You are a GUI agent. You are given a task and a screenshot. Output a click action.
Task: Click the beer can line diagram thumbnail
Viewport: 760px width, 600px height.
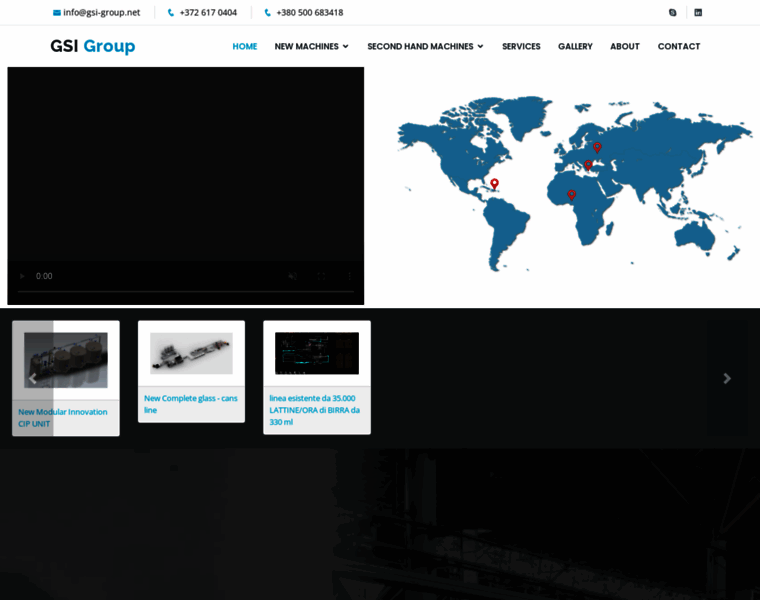pyautogui.click(x=316, y=353)
